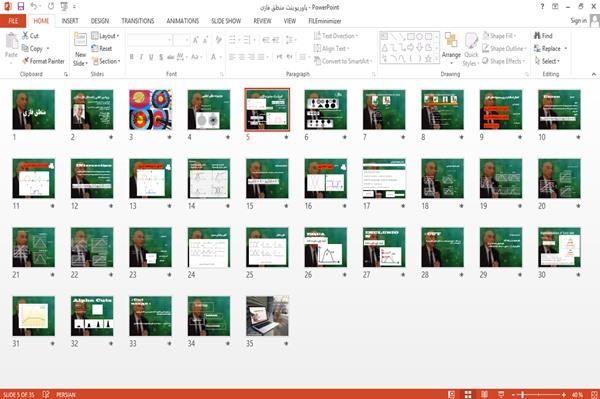600x399 pixels.
Task: Click the Copy icon
Action: tap(25, 48)
